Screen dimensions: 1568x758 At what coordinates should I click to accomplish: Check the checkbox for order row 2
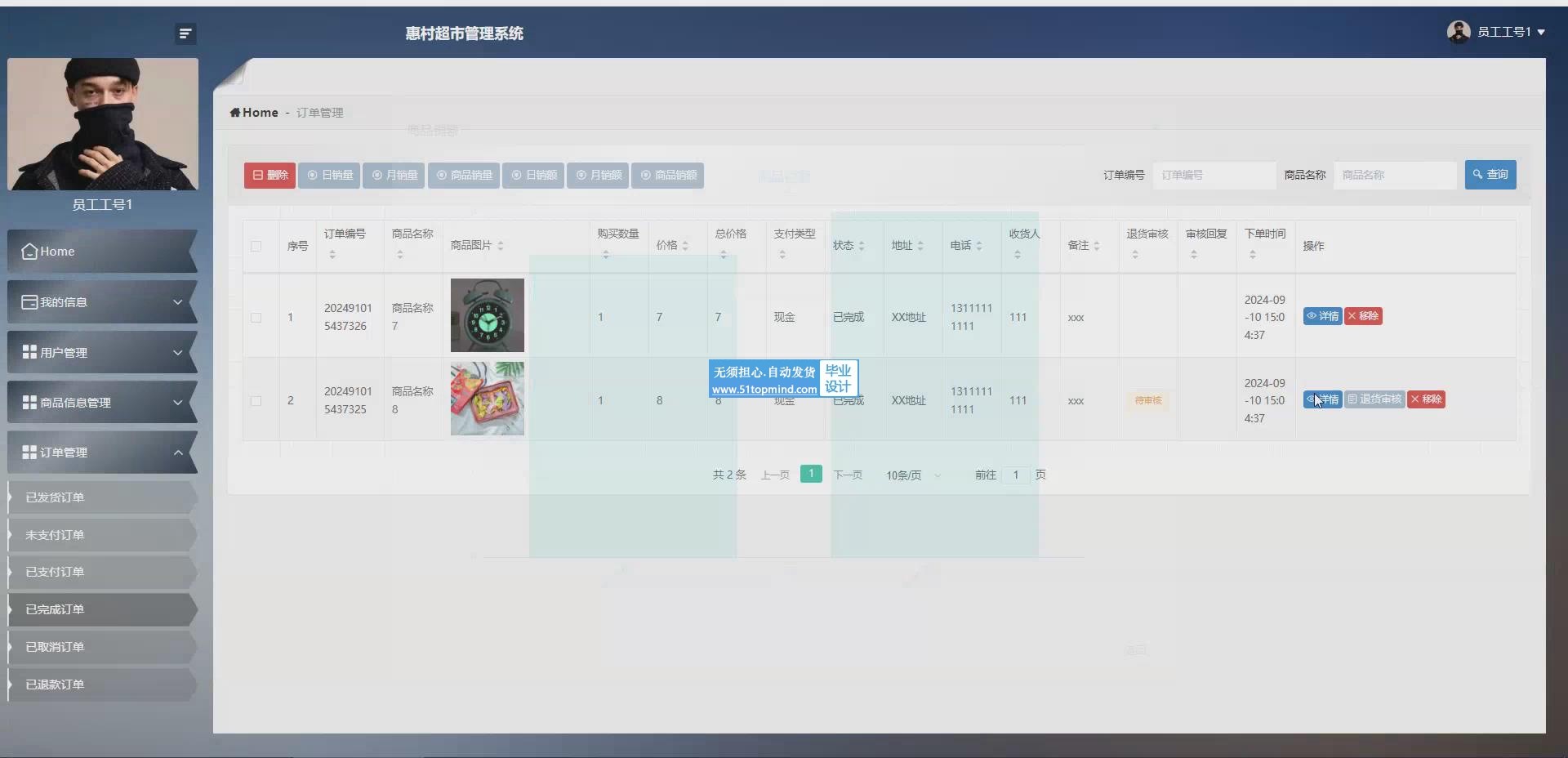[x=256, y=401]
